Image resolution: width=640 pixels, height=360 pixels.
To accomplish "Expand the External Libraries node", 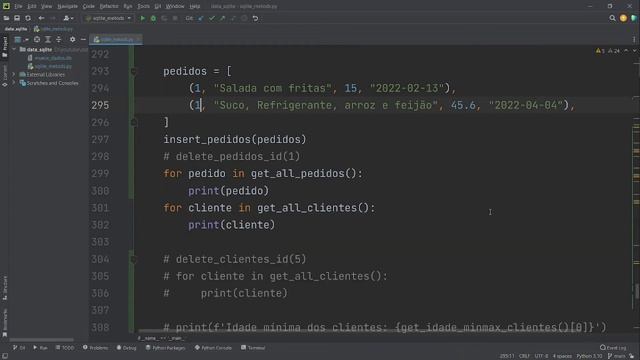I will coord(14,75).
